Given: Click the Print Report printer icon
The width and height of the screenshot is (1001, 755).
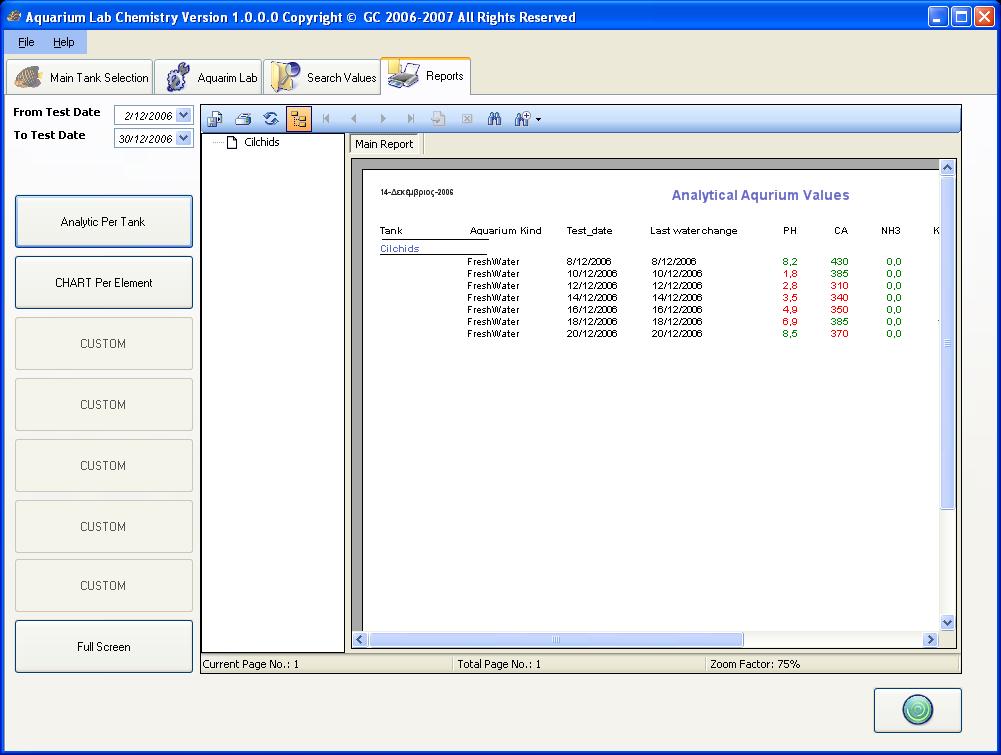Looking at the screenshot, I should click(x=243, y=119).
